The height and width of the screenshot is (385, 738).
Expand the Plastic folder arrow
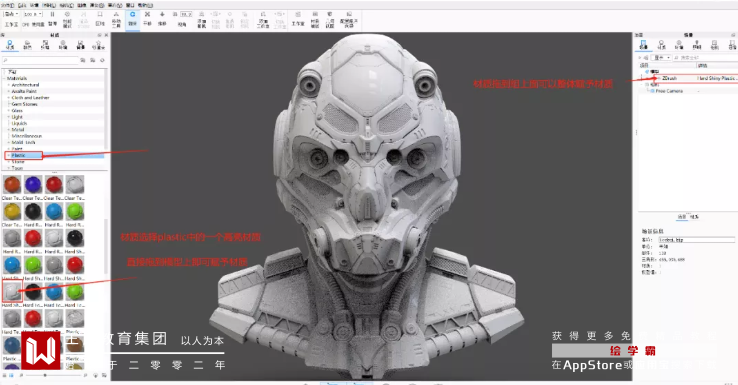(x=8, y=155)
